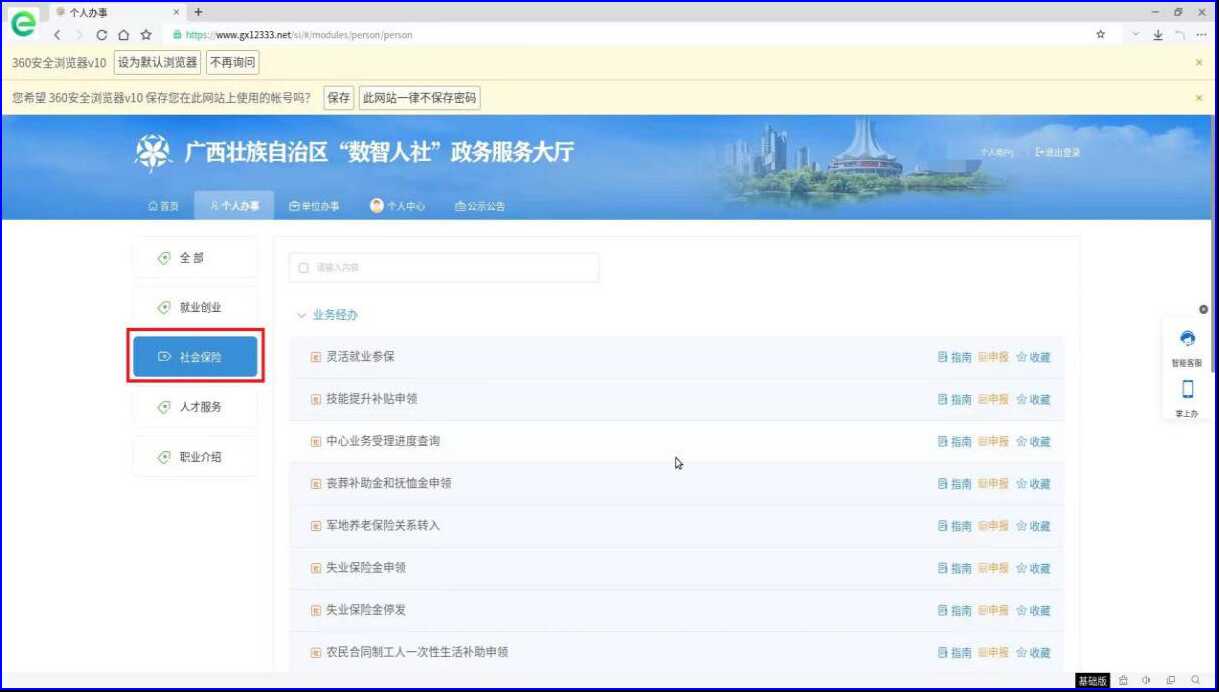Image resolution: width=1219 pixels, height=692 pixels.
Task: Click 退出登录 to log out
Action: [1058, 152]
